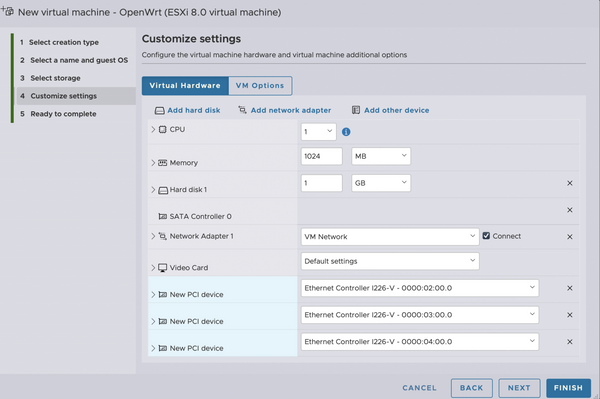Click the NEXT button

point(519,388)
